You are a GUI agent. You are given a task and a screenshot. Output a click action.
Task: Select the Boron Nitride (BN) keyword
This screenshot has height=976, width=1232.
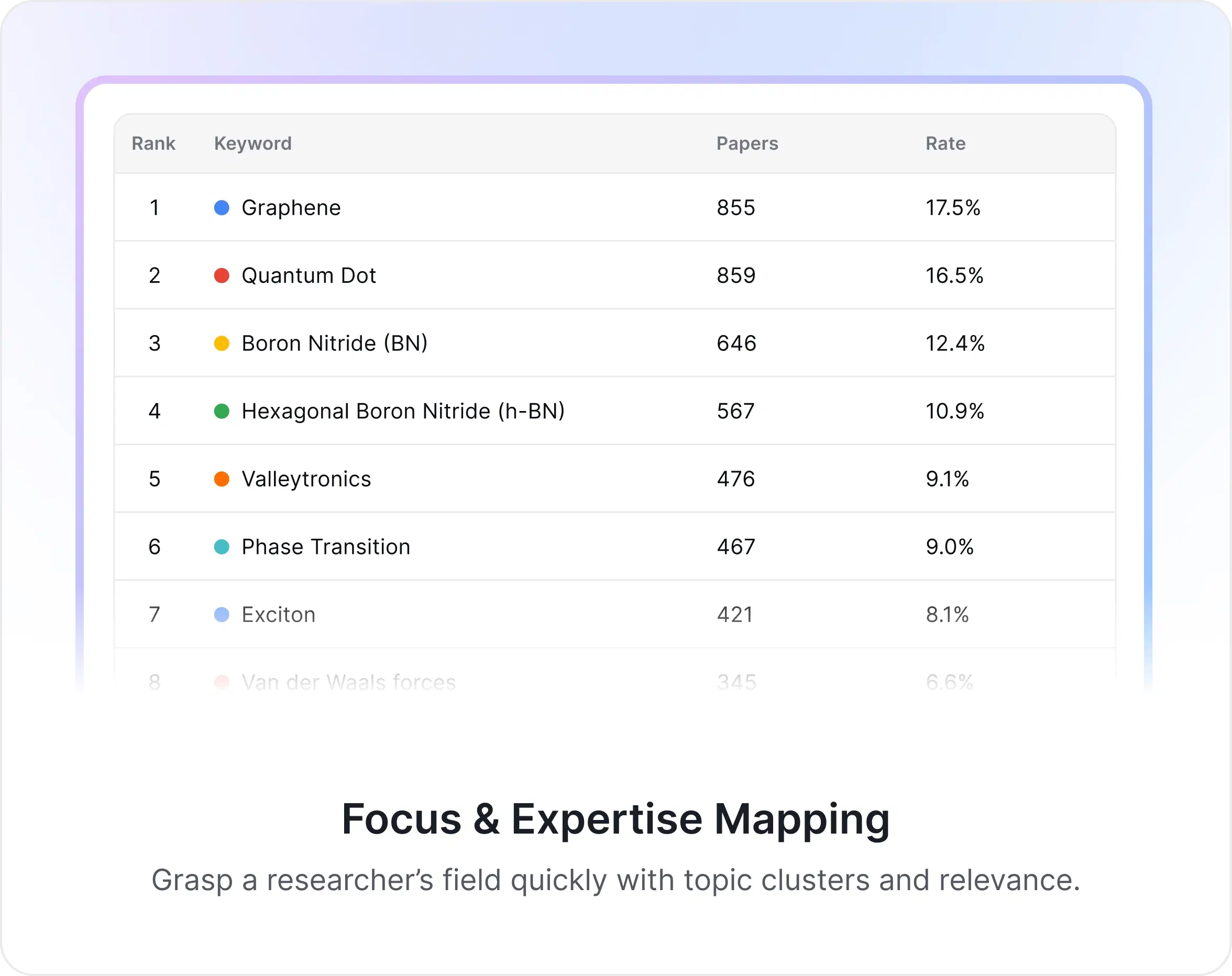pyautogui.click(x=334, y=343)
